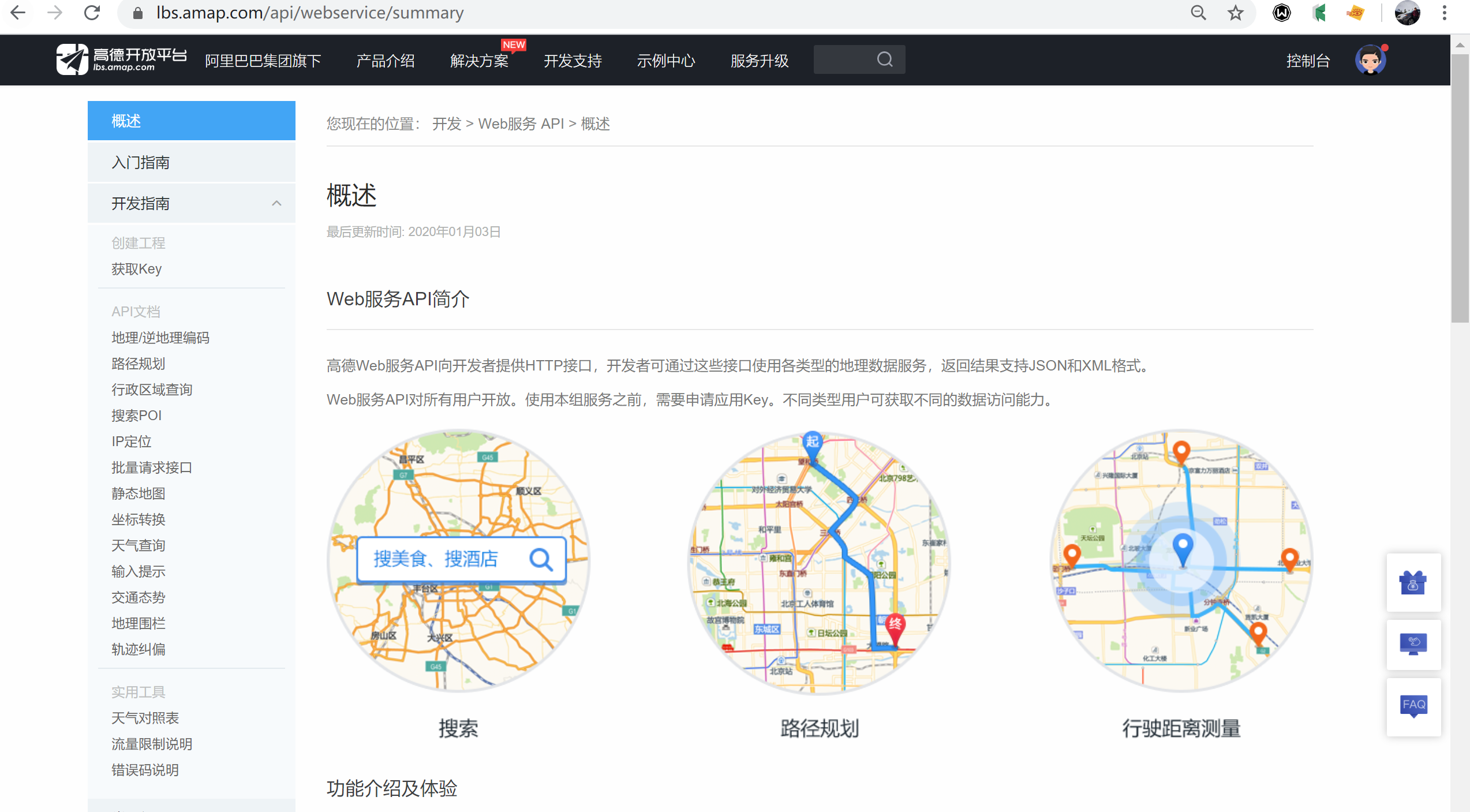Open 获取Key sidebar link
1470x812 pixels.
(137, 269)
